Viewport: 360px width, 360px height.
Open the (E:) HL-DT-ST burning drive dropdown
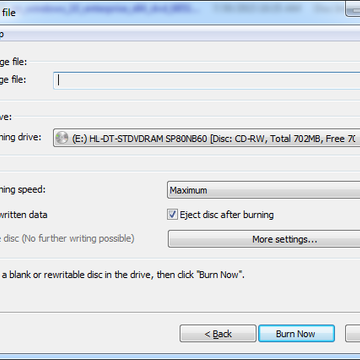[x=207, y=138]
